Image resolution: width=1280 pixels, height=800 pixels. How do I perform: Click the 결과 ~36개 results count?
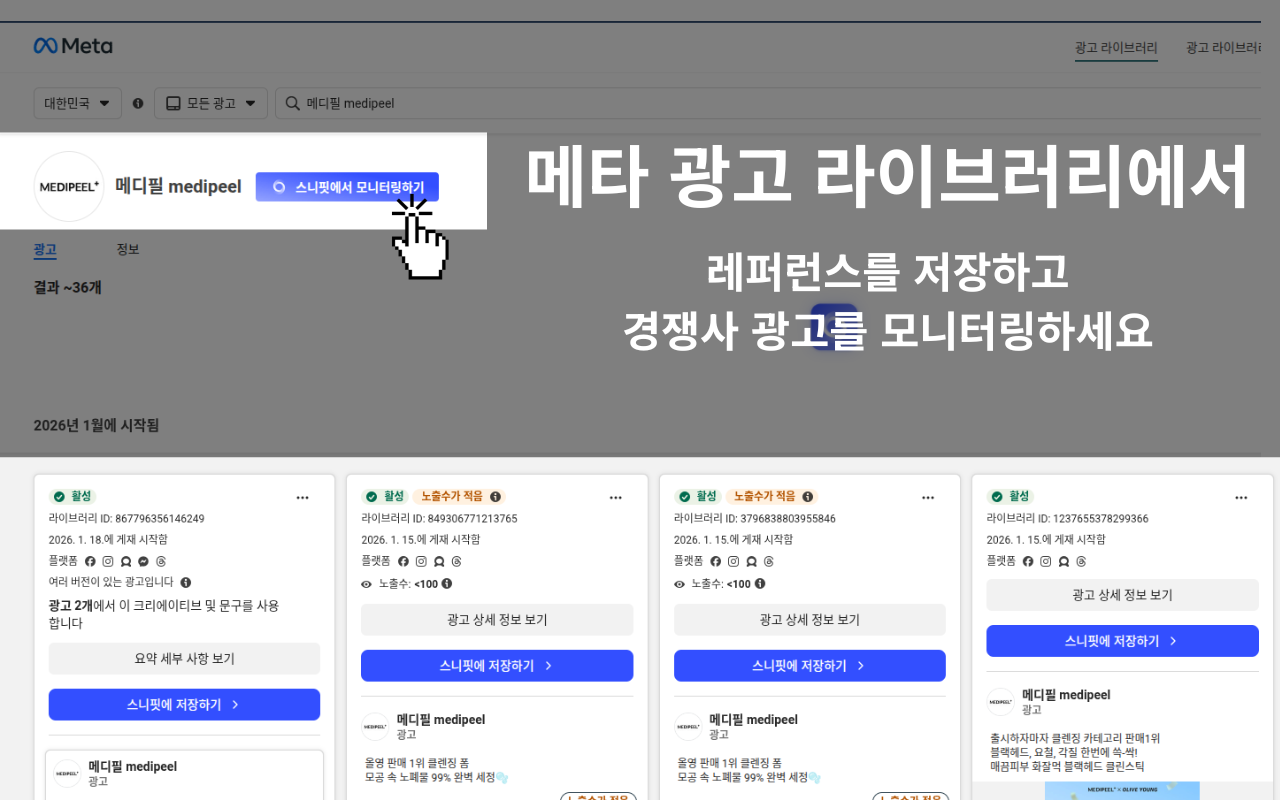(68, 288)
